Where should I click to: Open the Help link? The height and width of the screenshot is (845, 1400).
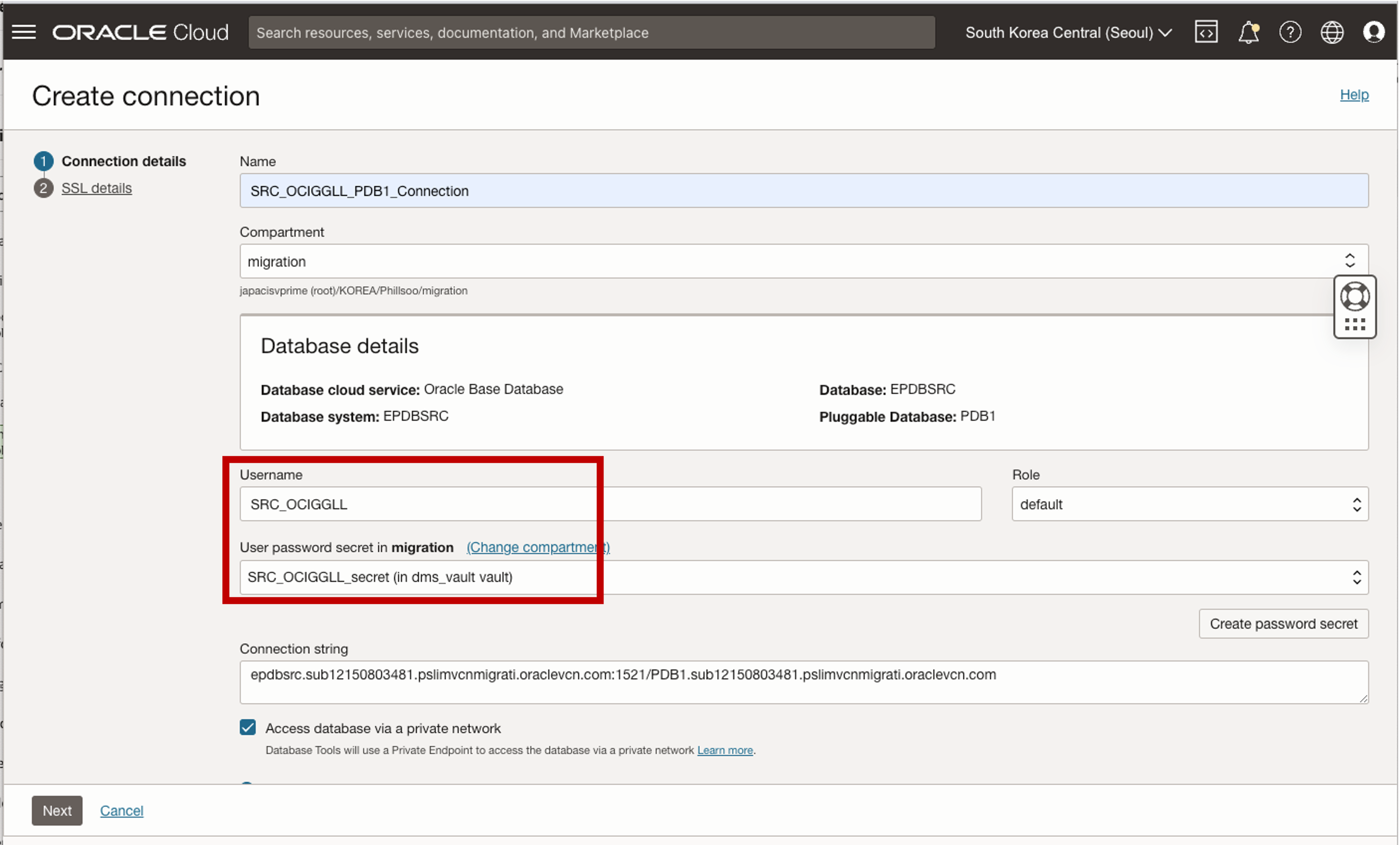[x=1354, y=94]
